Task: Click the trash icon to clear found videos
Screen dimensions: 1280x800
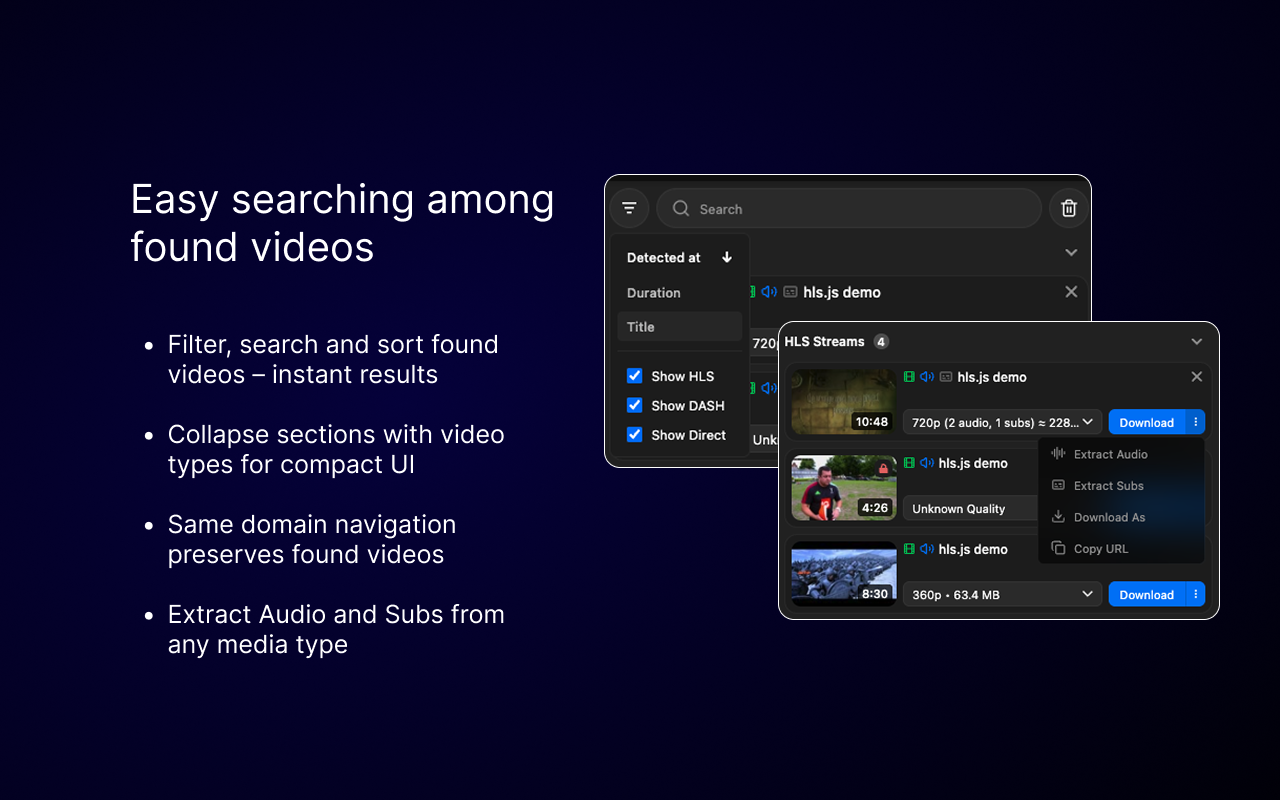Action: (1068, 208)
